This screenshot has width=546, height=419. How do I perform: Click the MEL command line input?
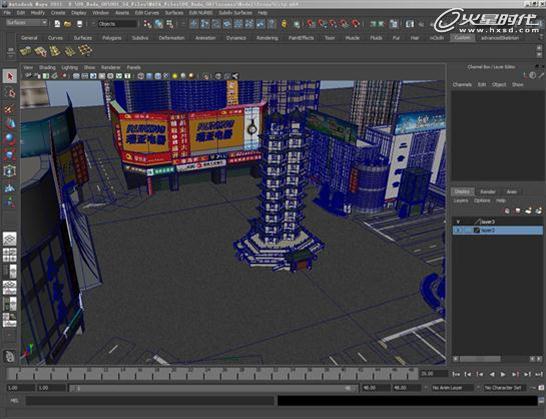pyautogui.click(x=150, y=401)
